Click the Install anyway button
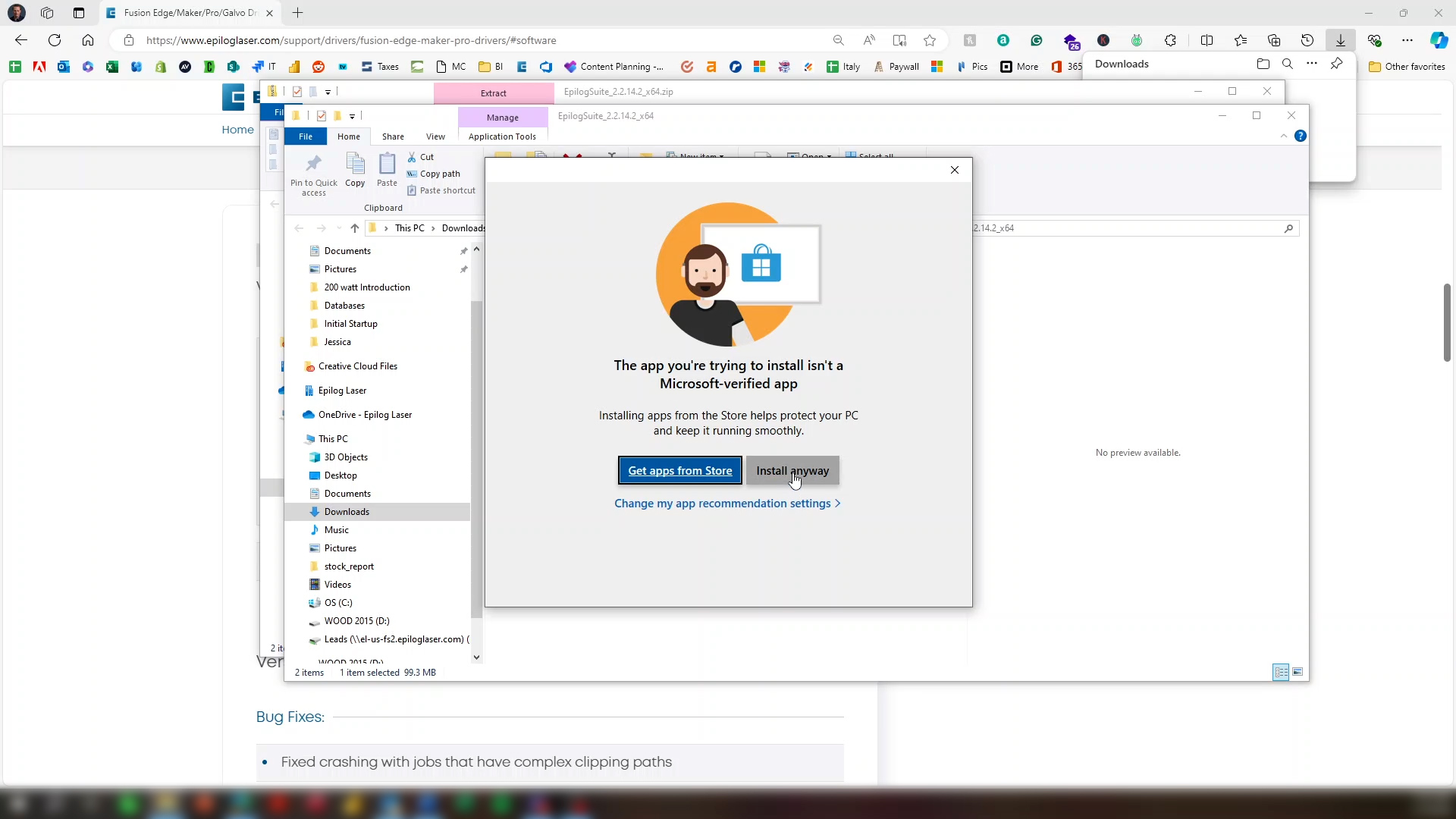This screenshot has width=1456, height=819. click(x=792, y=471)
